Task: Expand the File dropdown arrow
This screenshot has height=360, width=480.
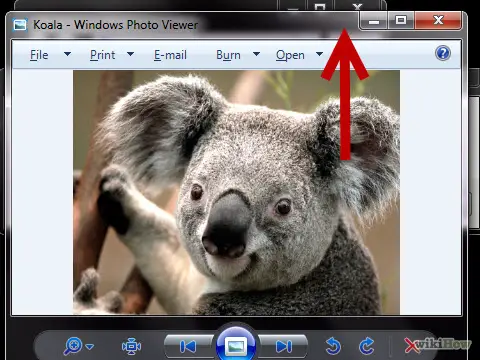Action: tap(67, 54)
